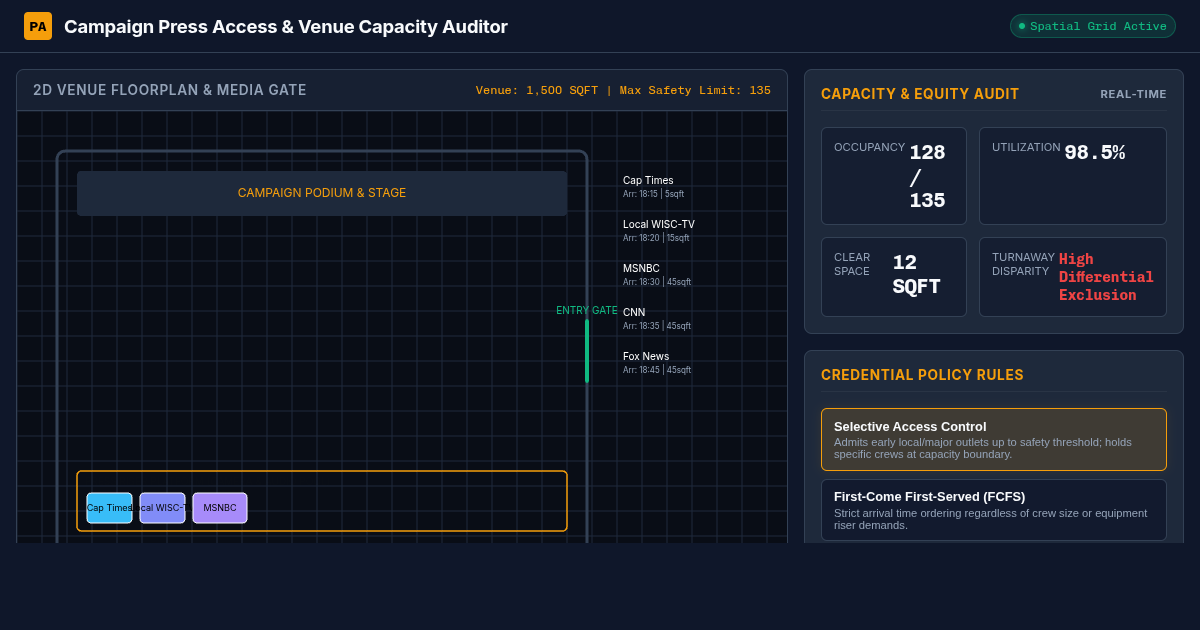The image size is (1200, 630).
Task: Select Fox News in arrival queue
Action: 657,363
